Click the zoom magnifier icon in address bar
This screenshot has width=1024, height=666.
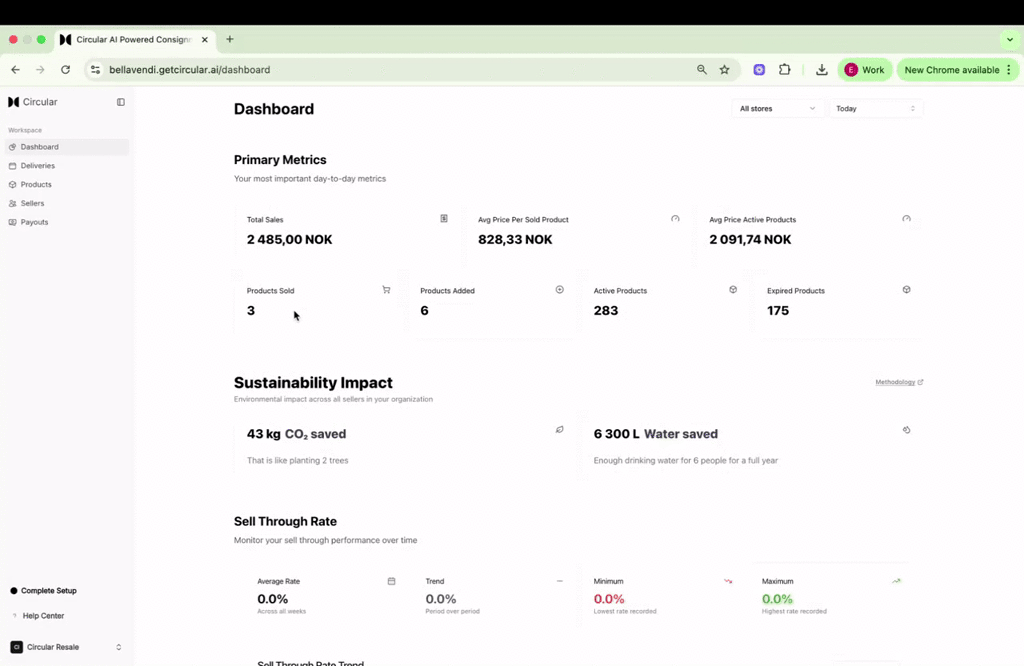tap(701, 70)
